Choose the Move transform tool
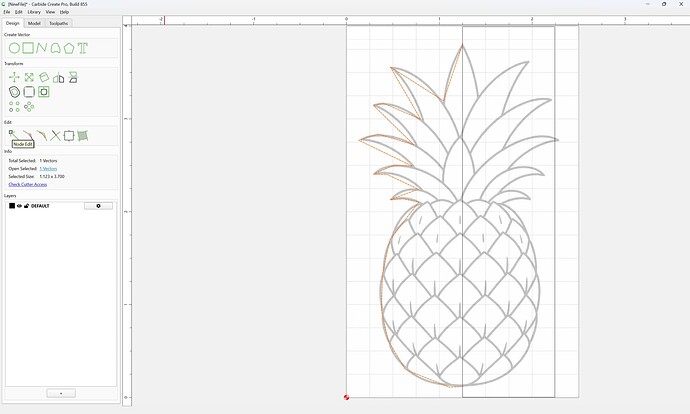The width and height of the screenshot is (690, 414). [14, 77]
